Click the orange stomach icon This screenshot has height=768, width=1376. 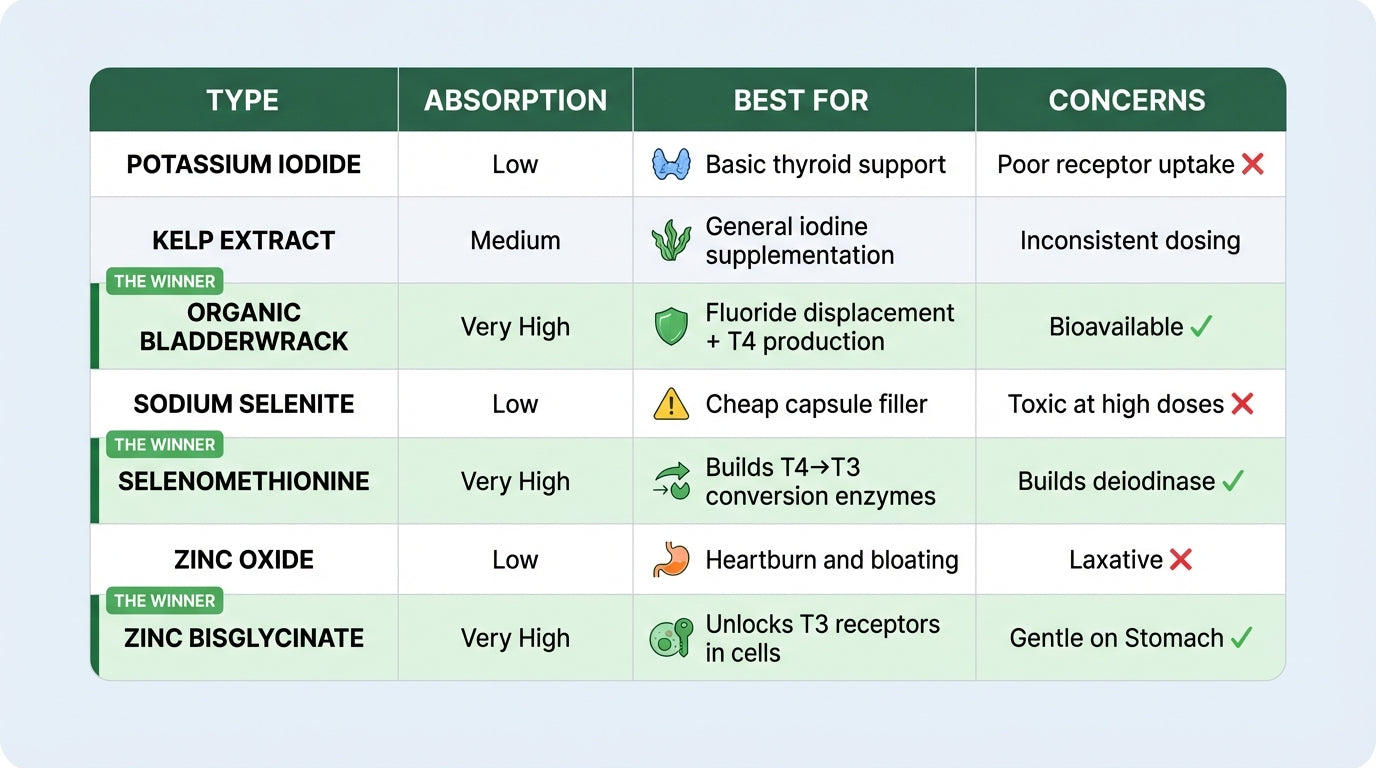point(671,560)
